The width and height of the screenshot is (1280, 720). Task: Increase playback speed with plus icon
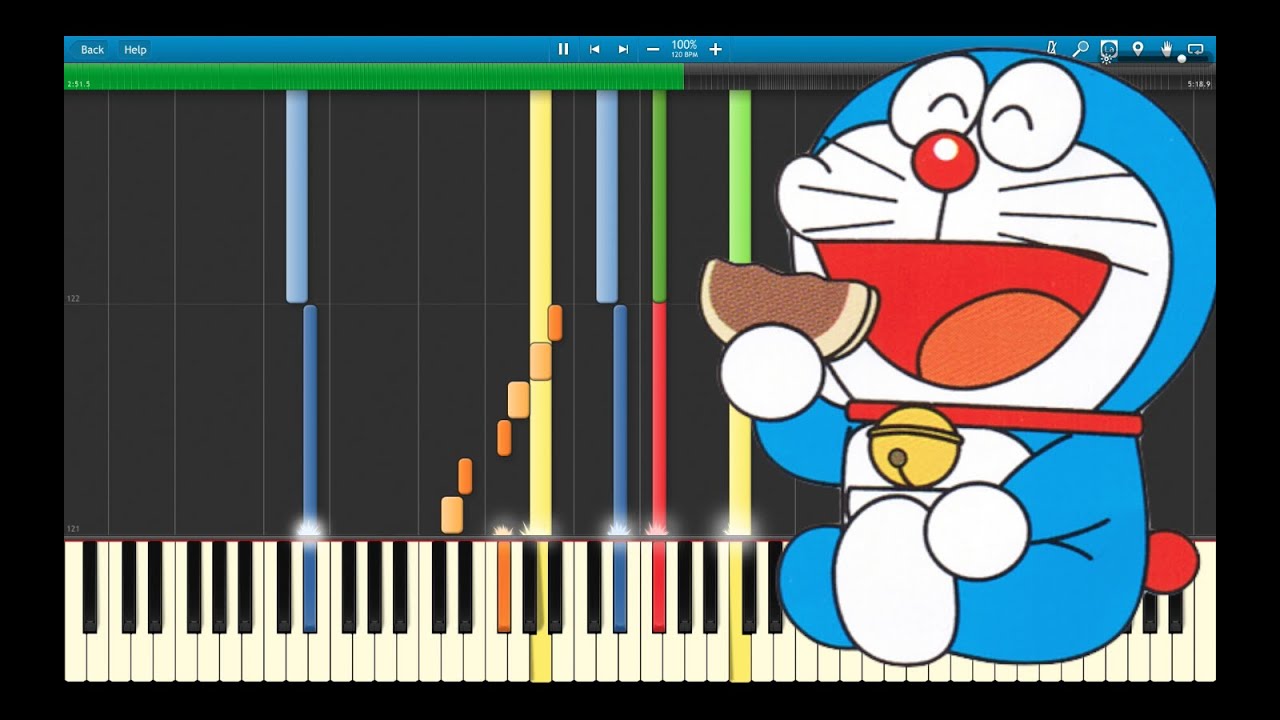(716, 49)
